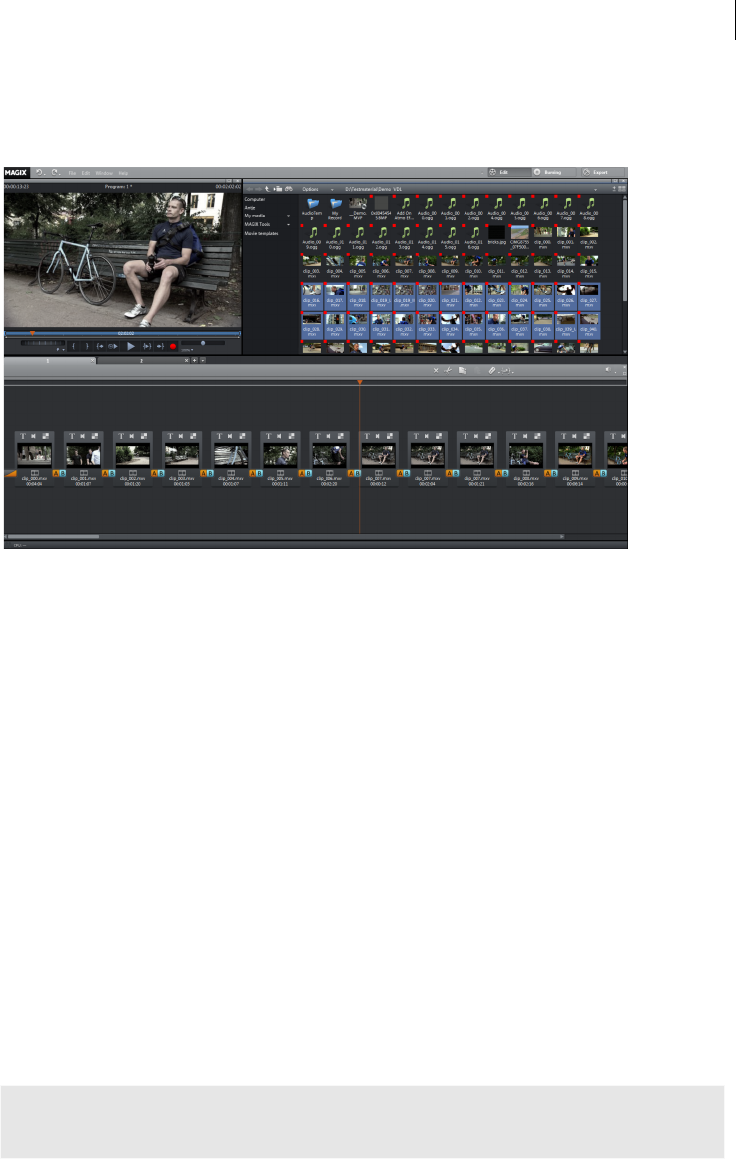Expand the media pool path dropdown
The height and width of the screenshot is (1159, 736).
tap(595, 189)
